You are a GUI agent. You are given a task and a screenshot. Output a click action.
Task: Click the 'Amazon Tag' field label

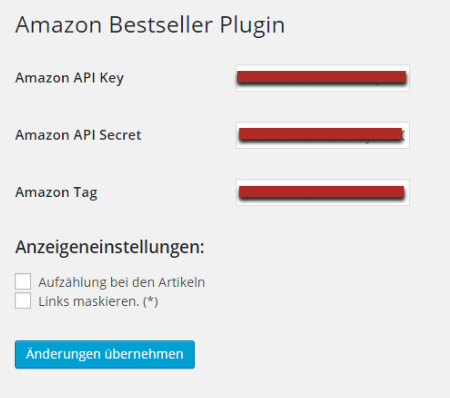click(56, 193)
